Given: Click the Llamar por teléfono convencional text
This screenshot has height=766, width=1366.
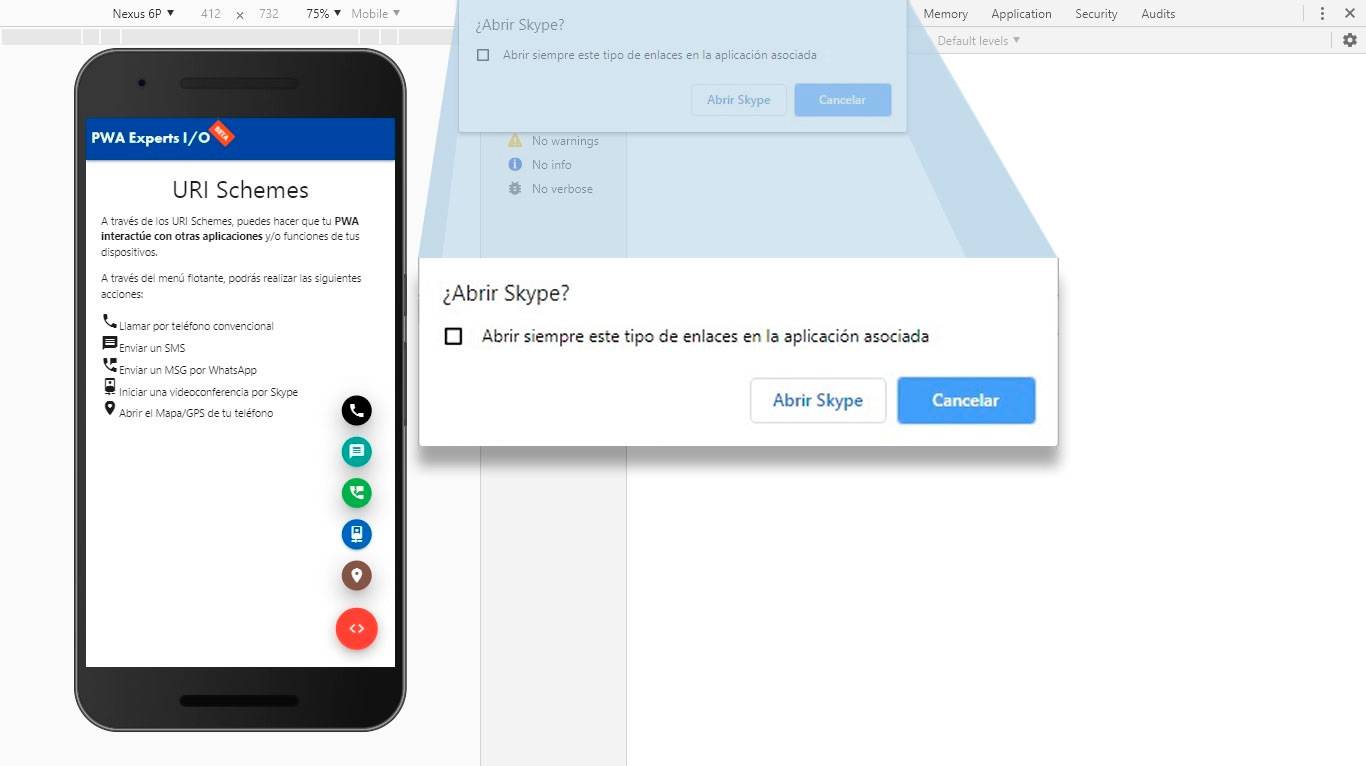Looking at the screenshot, I should 196,326.
